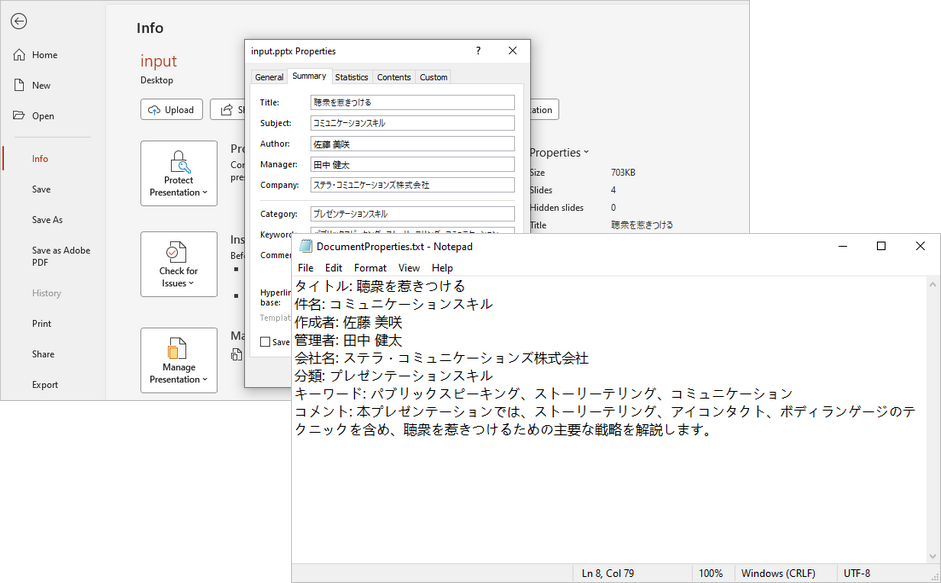Screen dimensions: 941x583
Task: Click Notepad scrollbar down arrow
Action: click(933, 557)
